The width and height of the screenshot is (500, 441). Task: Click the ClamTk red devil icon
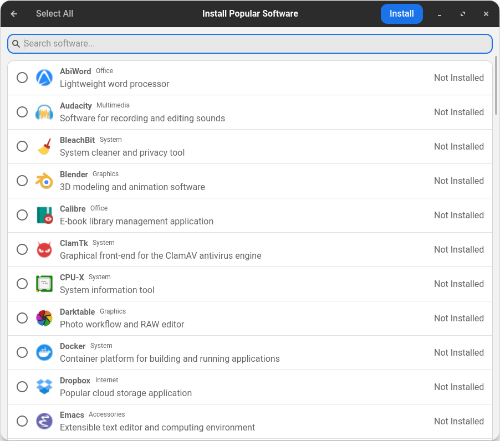click(44, 249)
